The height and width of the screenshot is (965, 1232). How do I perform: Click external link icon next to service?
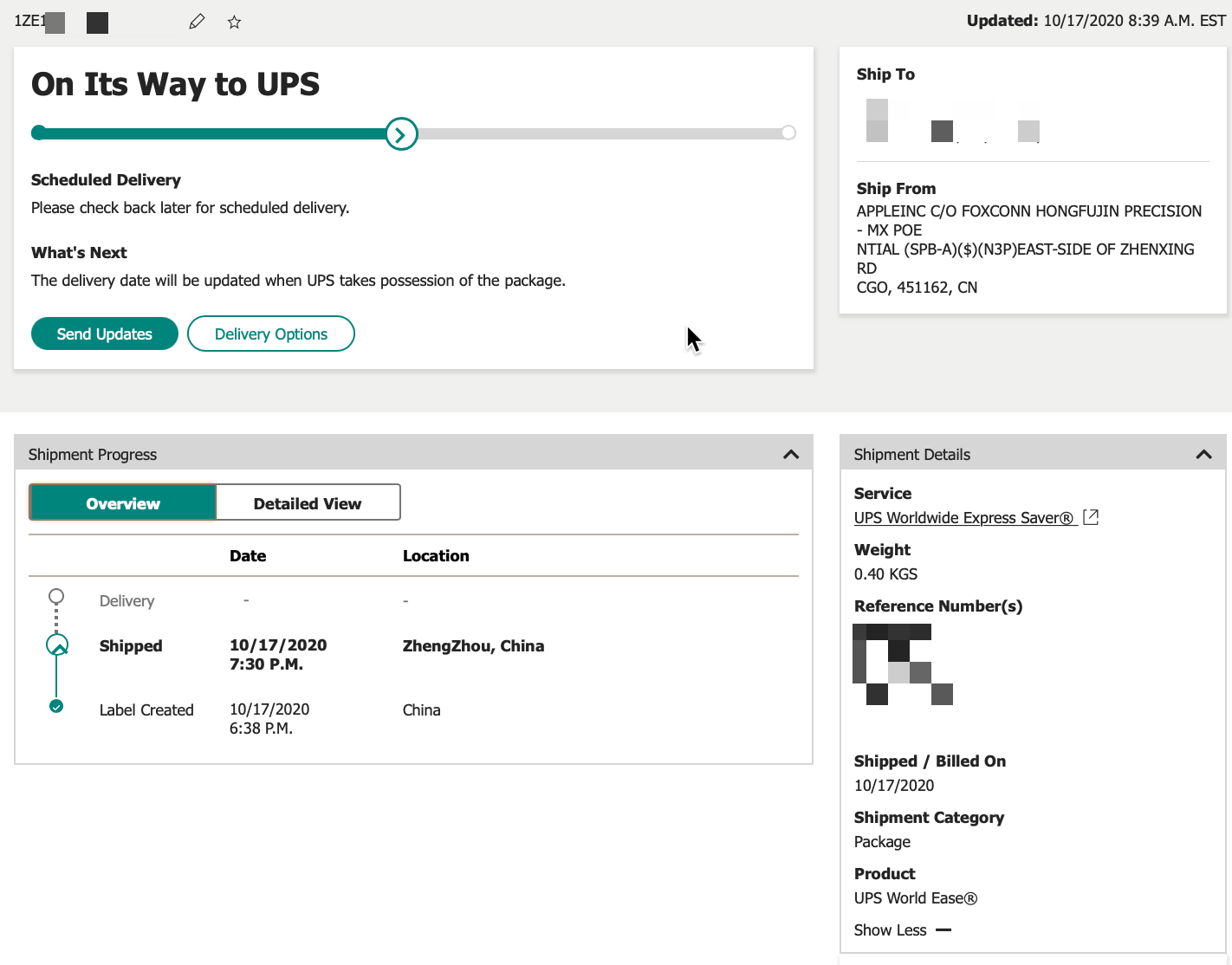1091,517
